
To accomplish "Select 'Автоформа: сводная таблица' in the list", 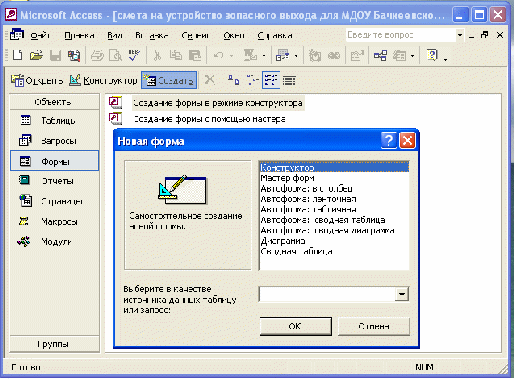I will (x=334, y=220).
